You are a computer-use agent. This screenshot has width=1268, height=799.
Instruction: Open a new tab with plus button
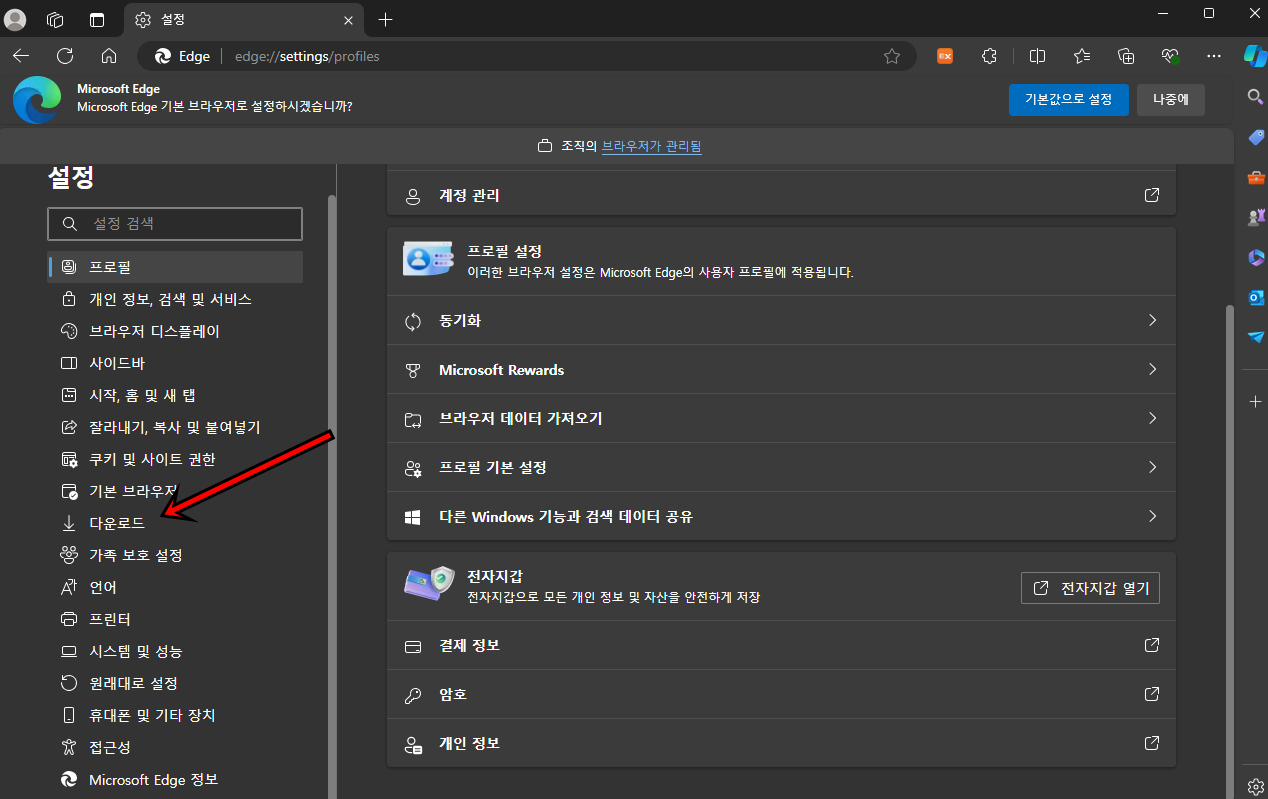(x=386, y=20)
